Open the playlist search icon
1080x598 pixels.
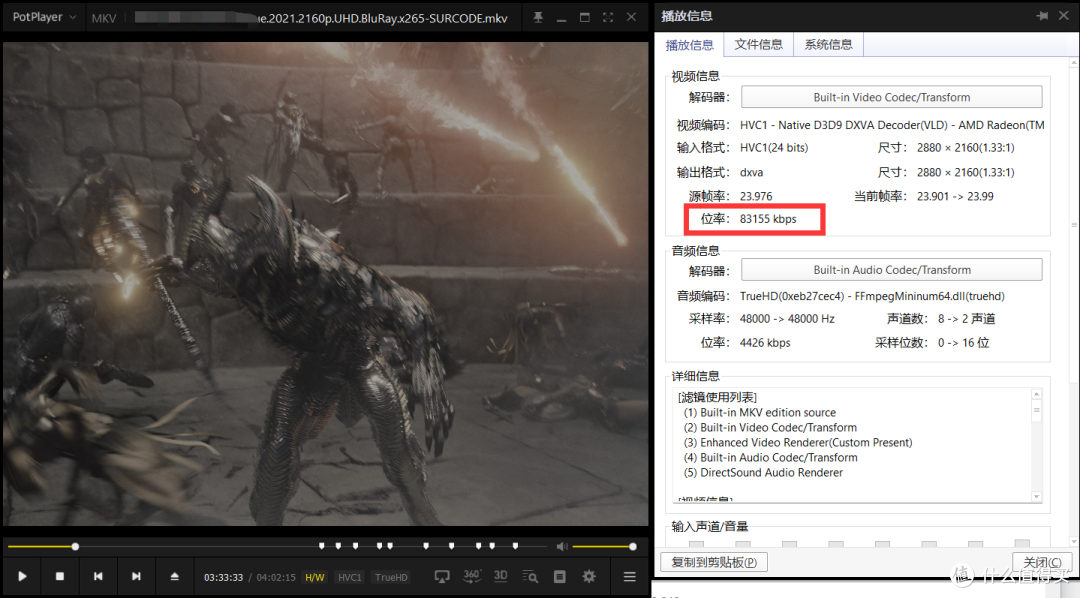tap(530, 577)
